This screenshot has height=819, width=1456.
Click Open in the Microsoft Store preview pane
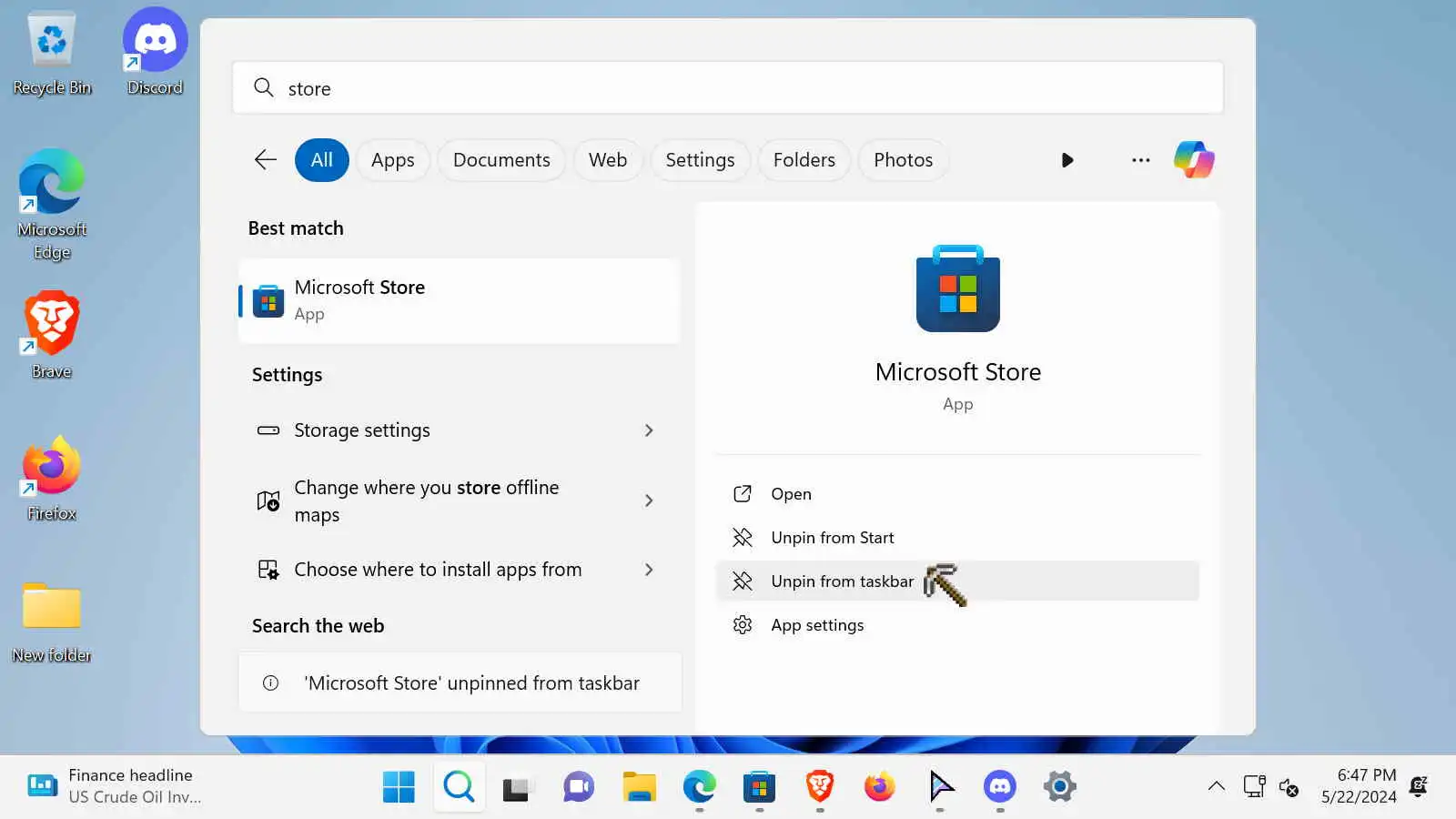957,494
